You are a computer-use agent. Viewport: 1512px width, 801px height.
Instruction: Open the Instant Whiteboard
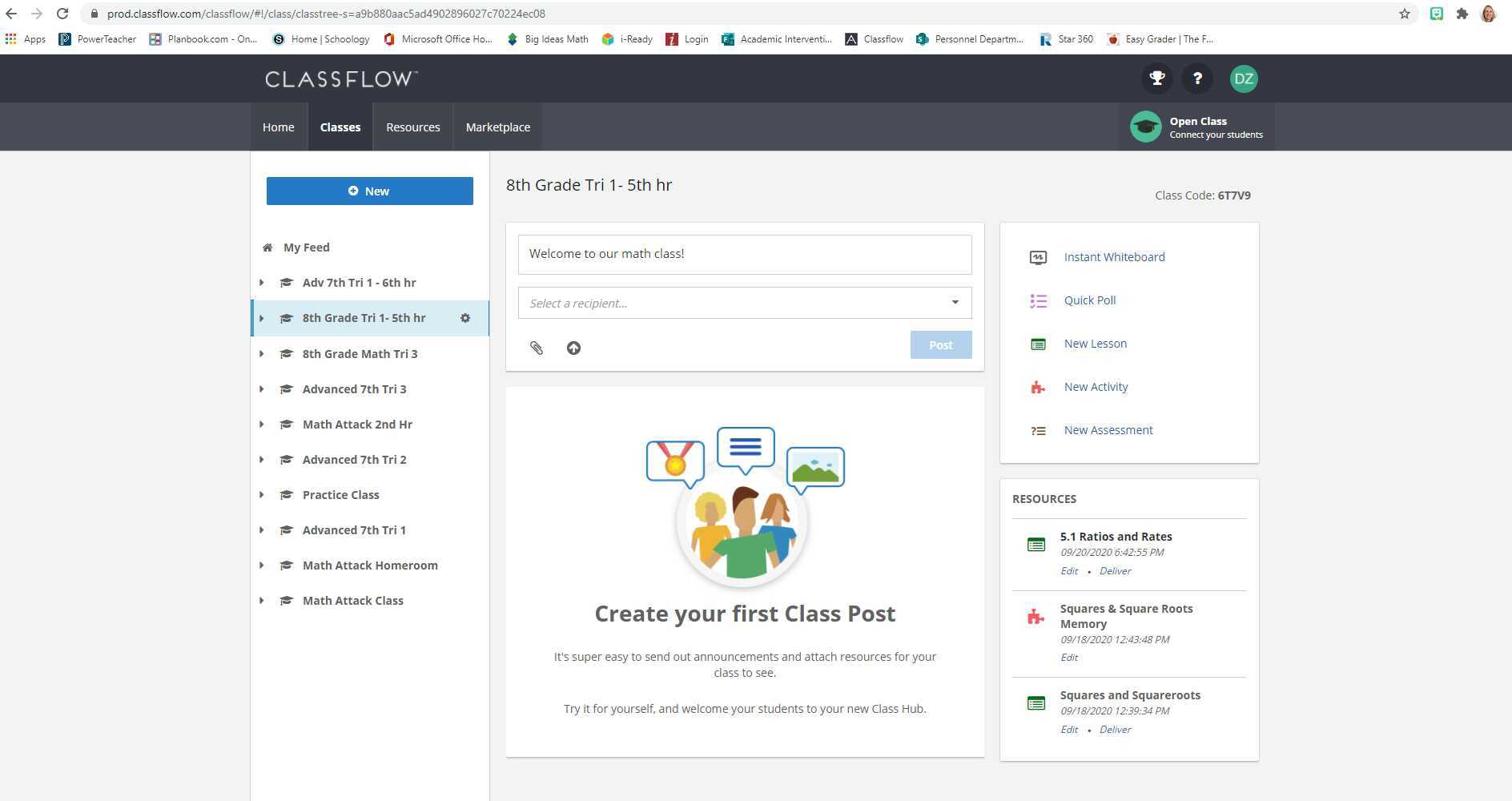pos(1114,256)
